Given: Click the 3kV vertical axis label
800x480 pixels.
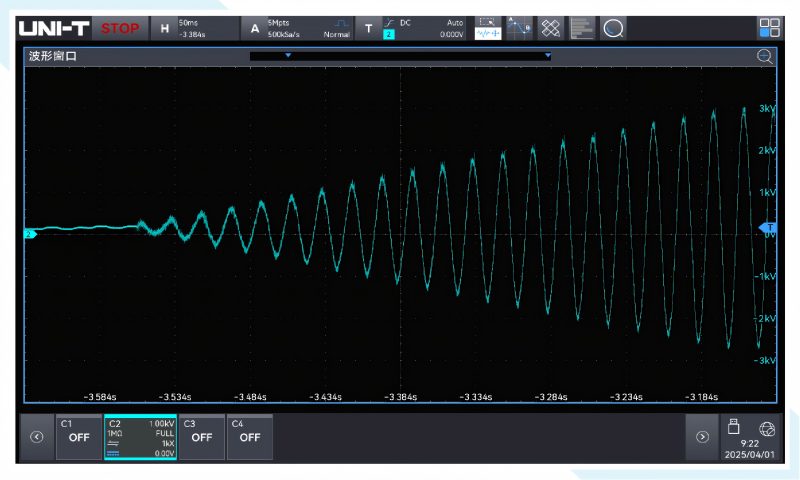Looking at the screenshot, I should coord(767,108).
